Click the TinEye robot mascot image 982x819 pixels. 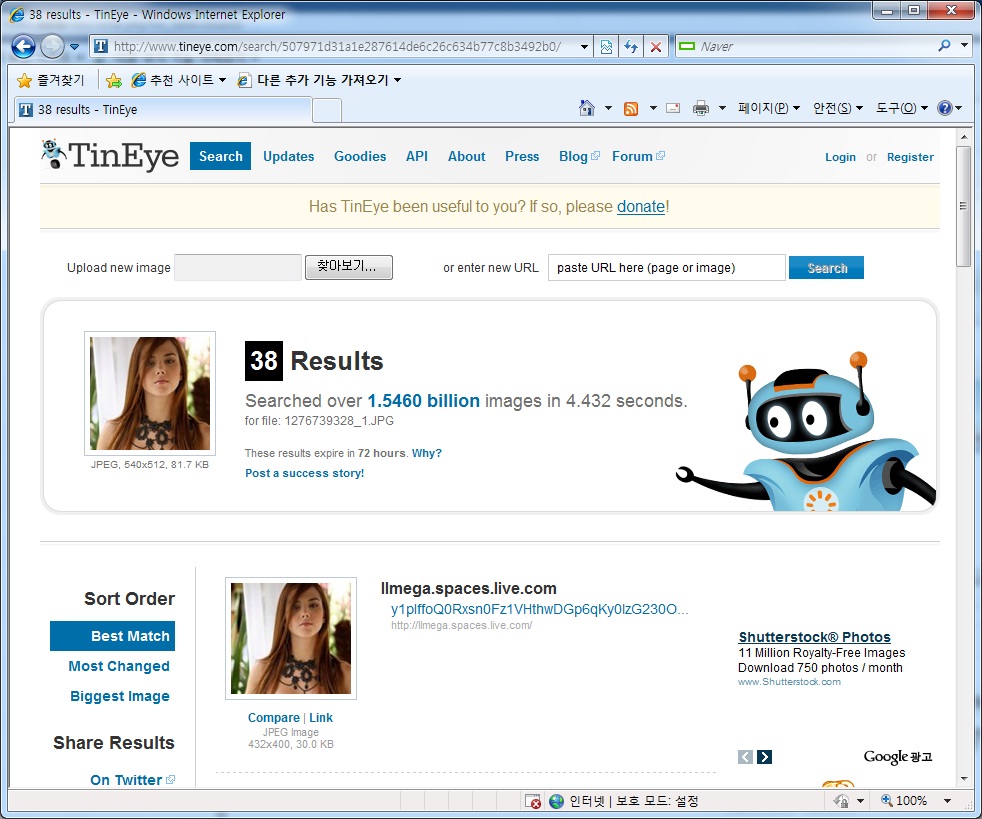point(807,431)
